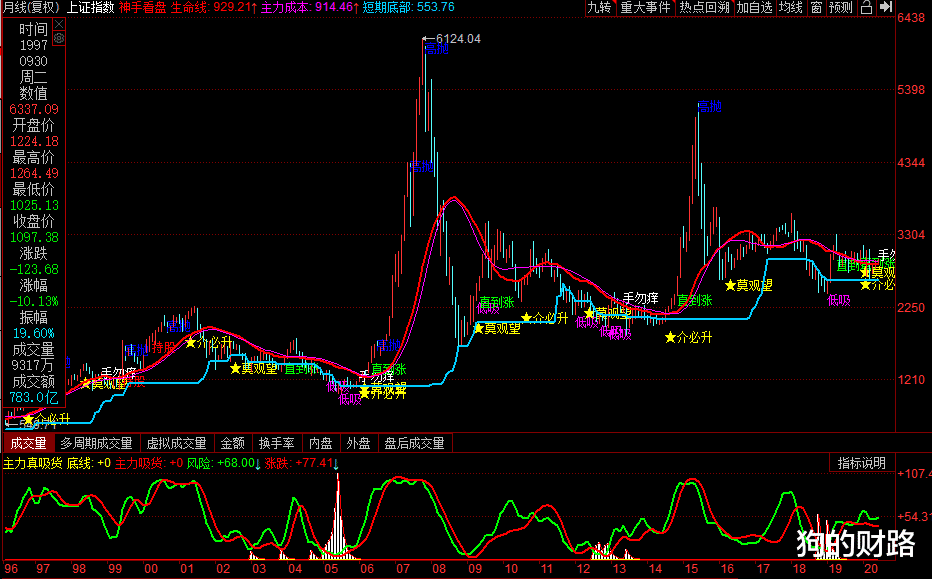Click the 窗 window button
Image resolution: width=932 pixels, height=579 pixels.
817,7
